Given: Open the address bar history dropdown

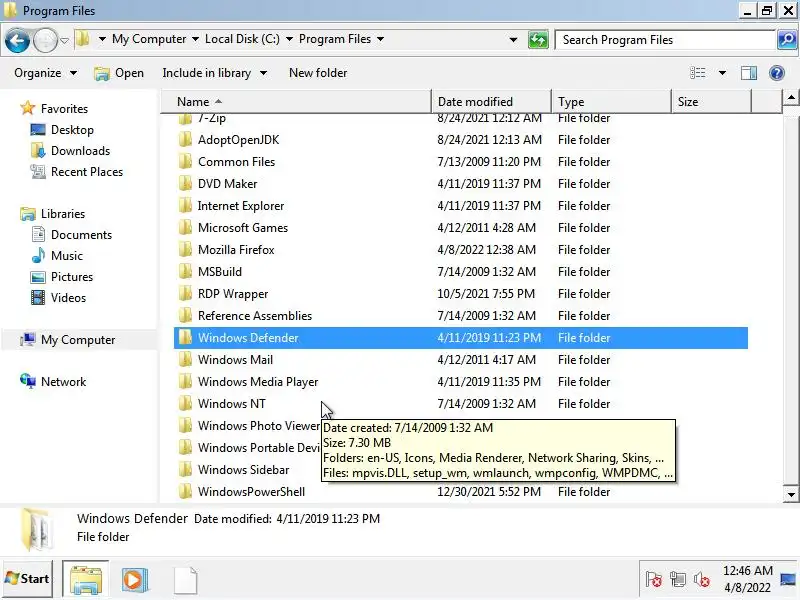Looking at the screenshot, I should [x=513, y=40].
